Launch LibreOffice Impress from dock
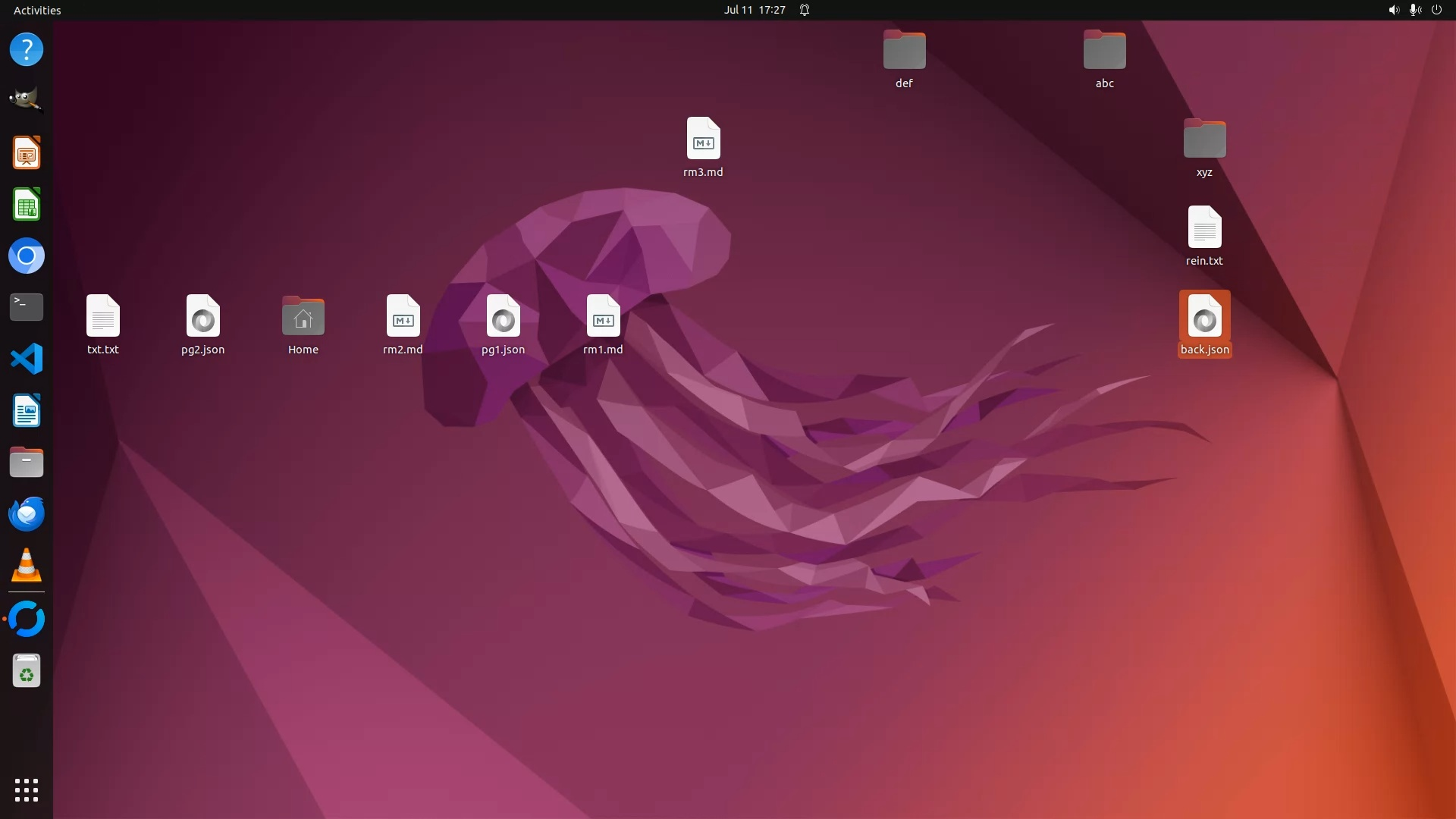Viewport: 1456px width, 819px height. 26,153
